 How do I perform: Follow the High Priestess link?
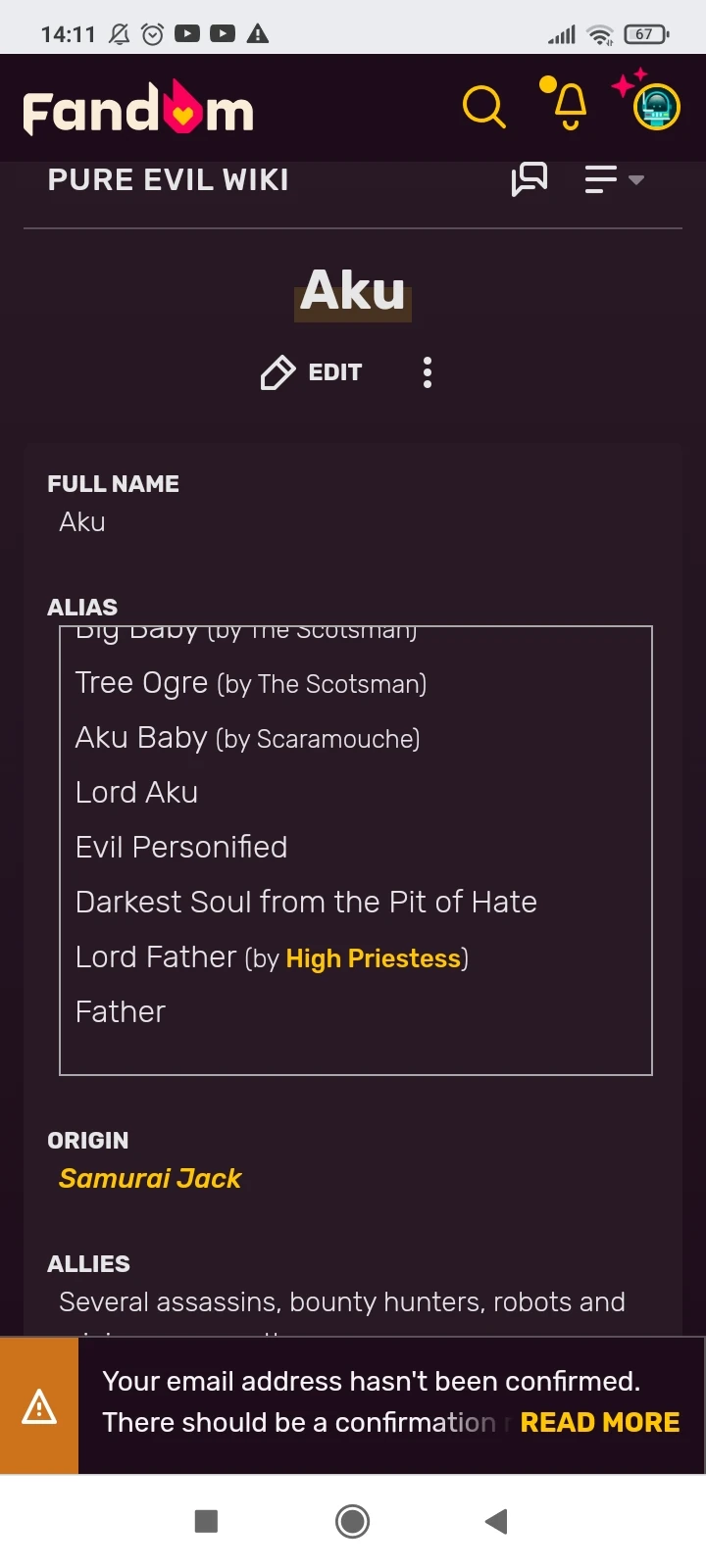pos(373,958)
